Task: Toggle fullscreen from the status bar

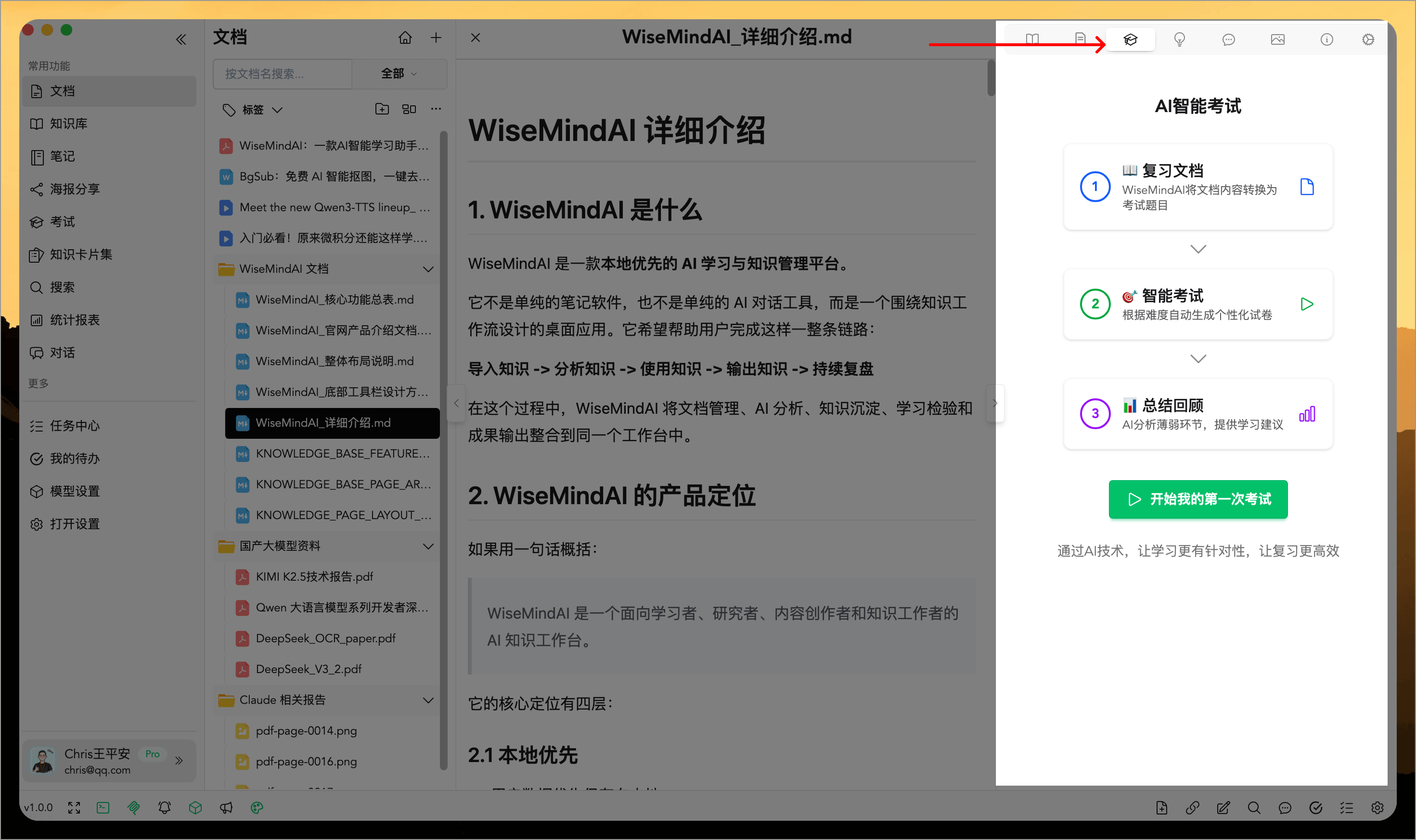Action: 74,808
